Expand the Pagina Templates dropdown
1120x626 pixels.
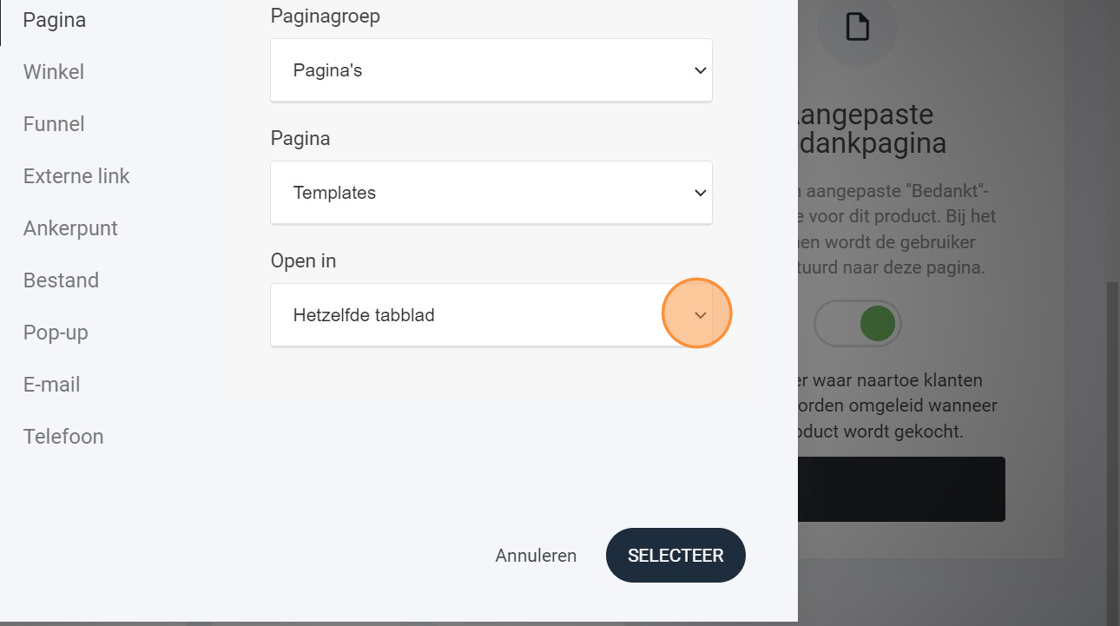coord(491,193)
